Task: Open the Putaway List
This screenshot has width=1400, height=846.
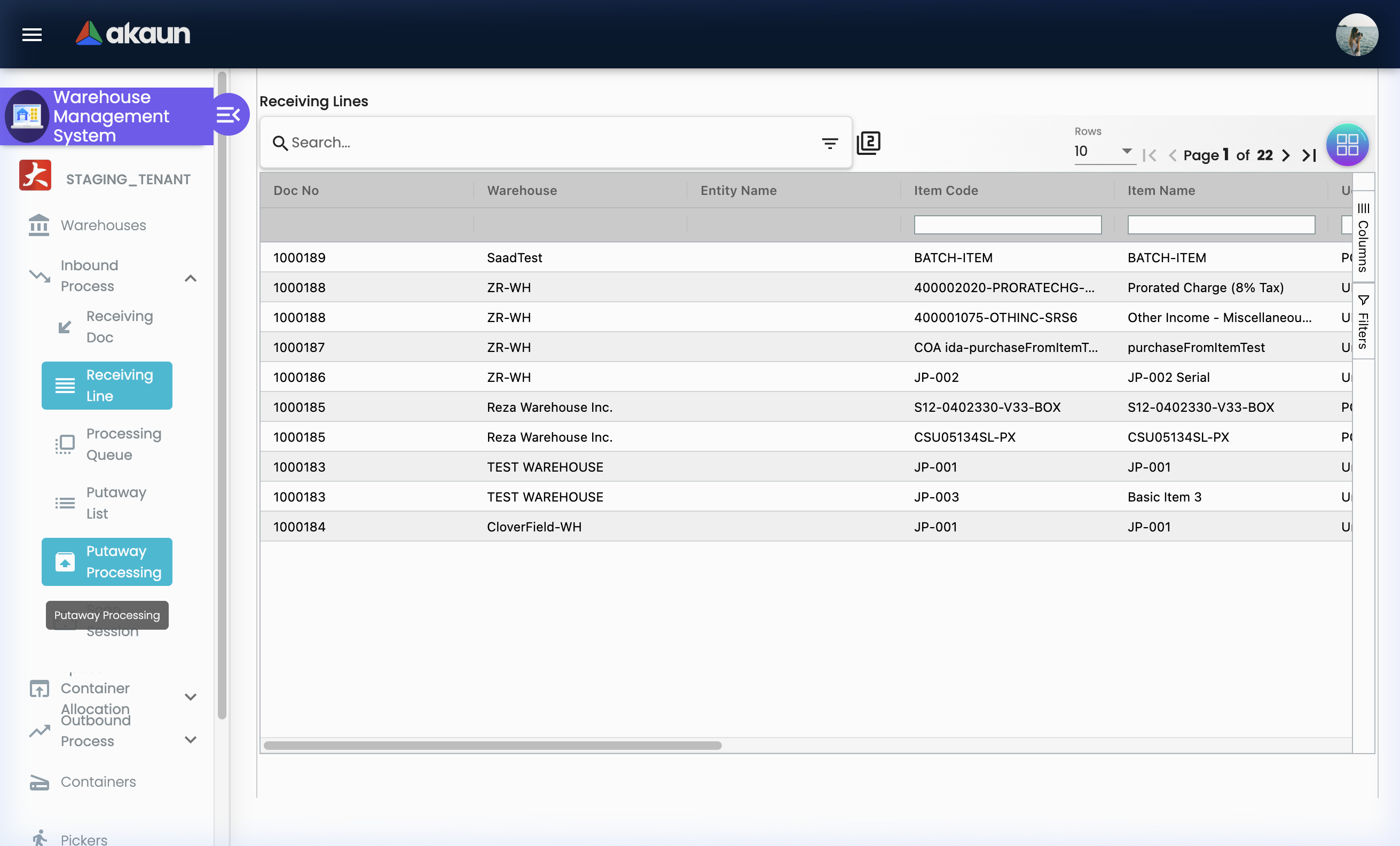Action: [116, 502]
